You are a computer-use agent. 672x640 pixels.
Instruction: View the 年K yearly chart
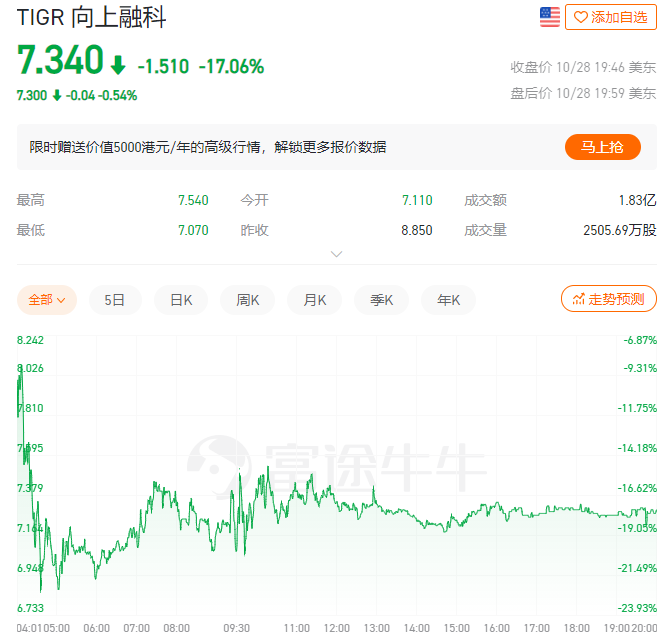[x=449, y=299]
